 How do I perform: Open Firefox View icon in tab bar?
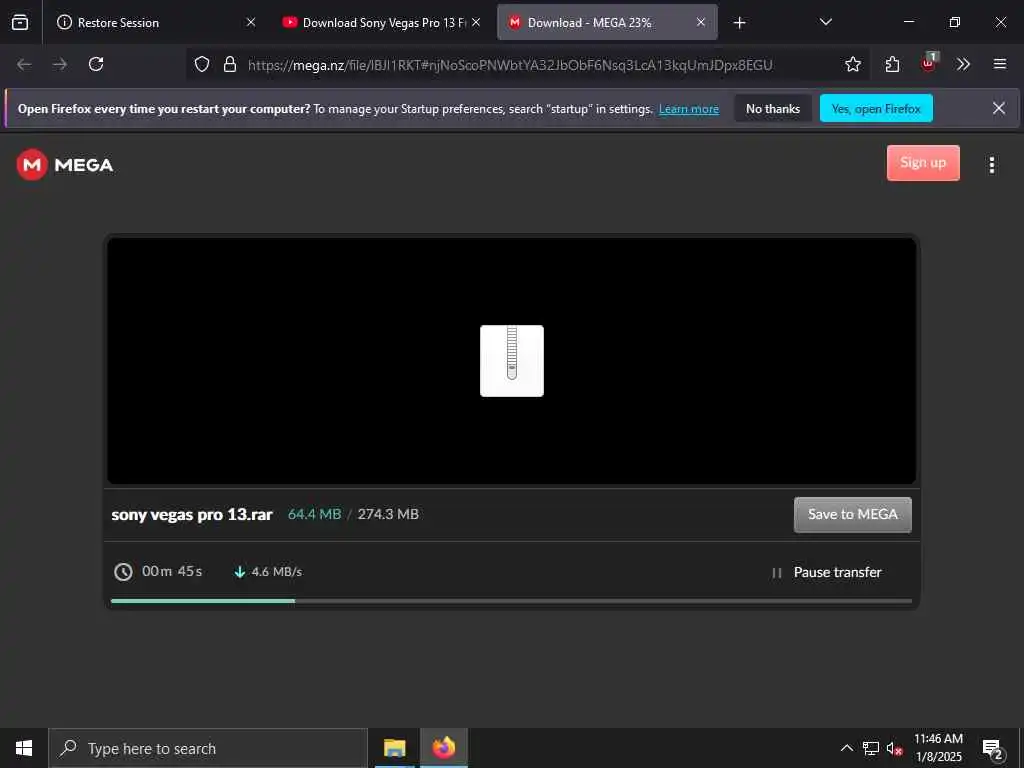(x=20, y=22)
